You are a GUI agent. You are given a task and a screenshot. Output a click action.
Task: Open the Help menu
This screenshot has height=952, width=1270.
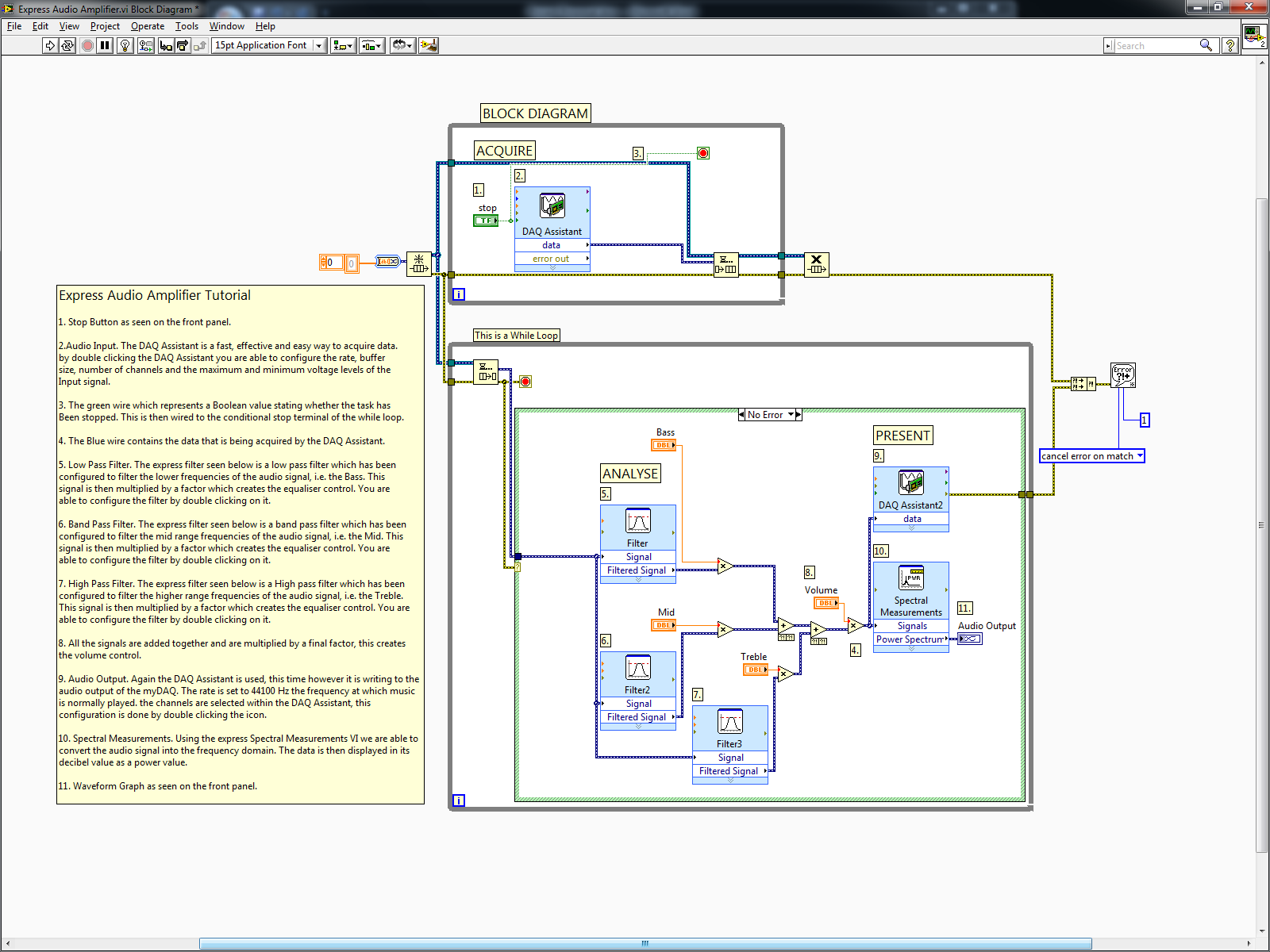(265, 26)
